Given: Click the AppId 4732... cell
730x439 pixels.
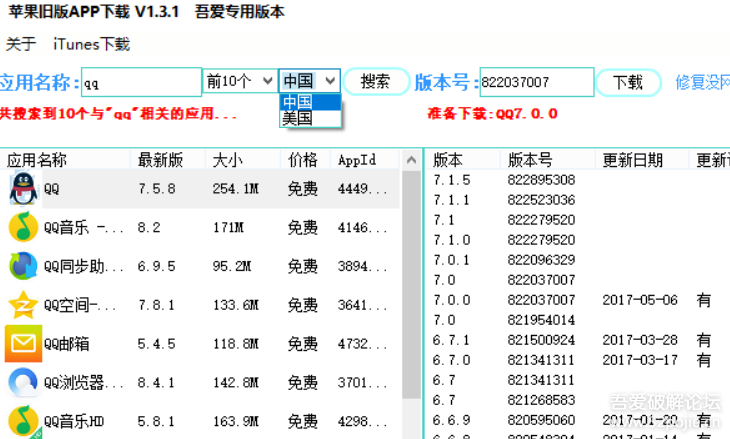Looking at the screenshot, I should point(363,344).
